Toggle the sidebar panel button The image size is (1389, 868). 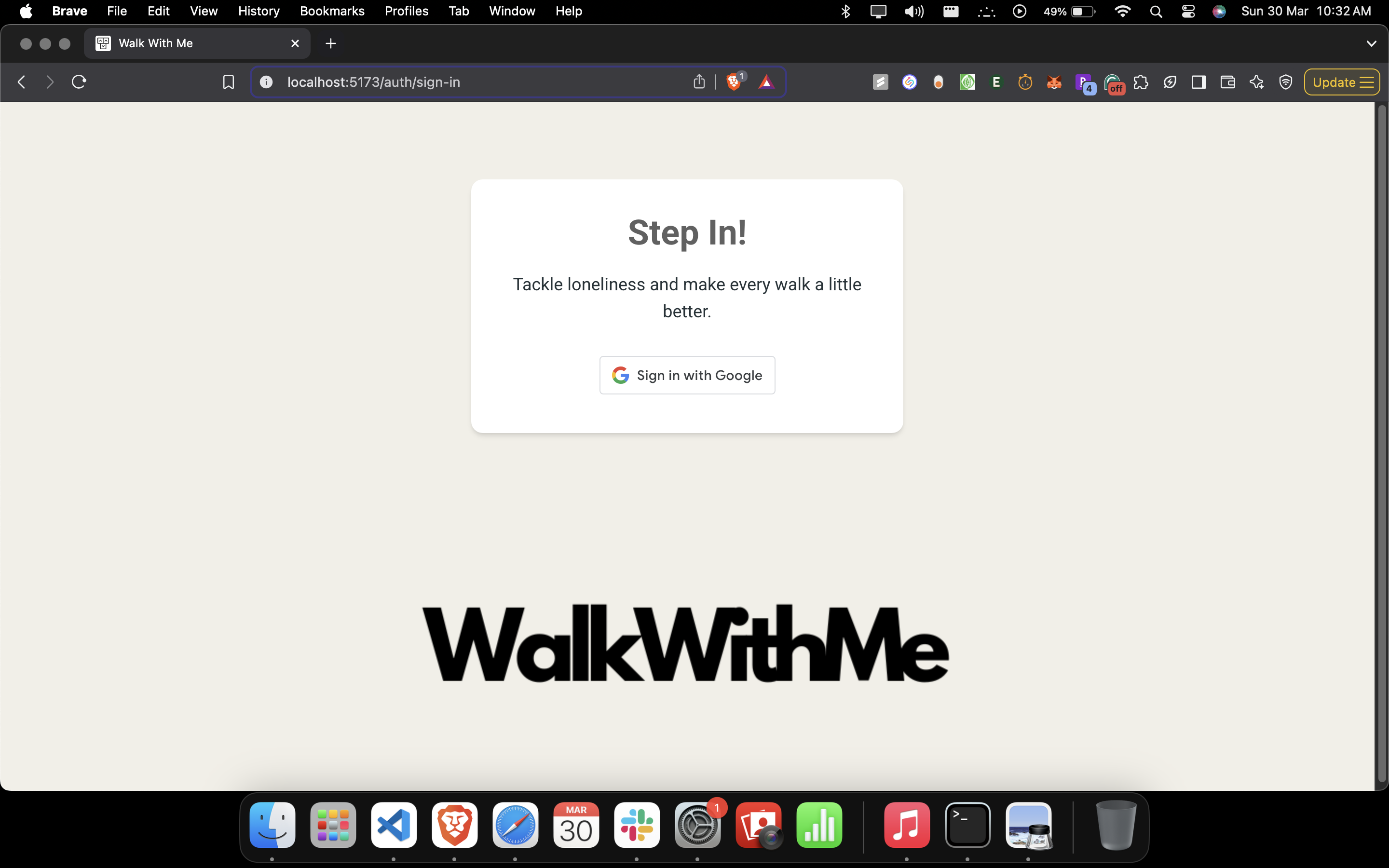tap(1198, 82)
